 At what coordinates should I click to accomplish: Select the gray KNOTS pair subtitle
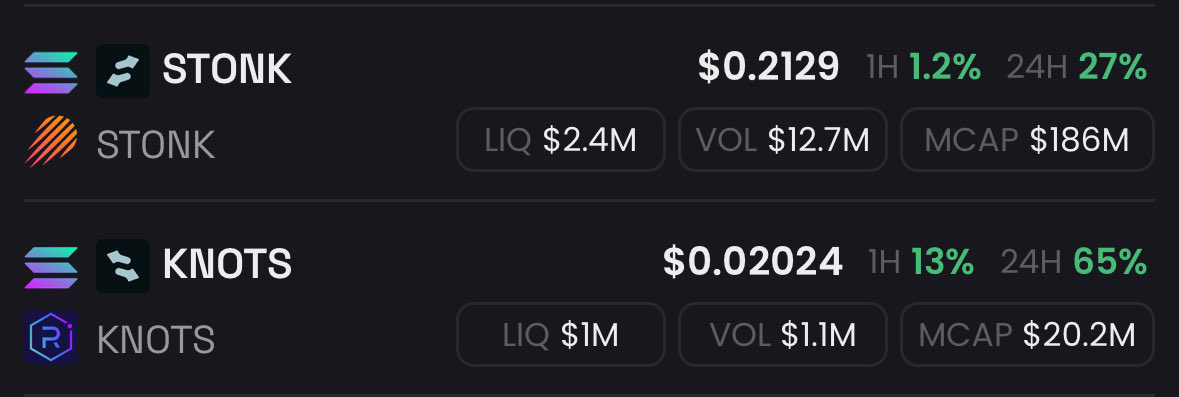156,339
